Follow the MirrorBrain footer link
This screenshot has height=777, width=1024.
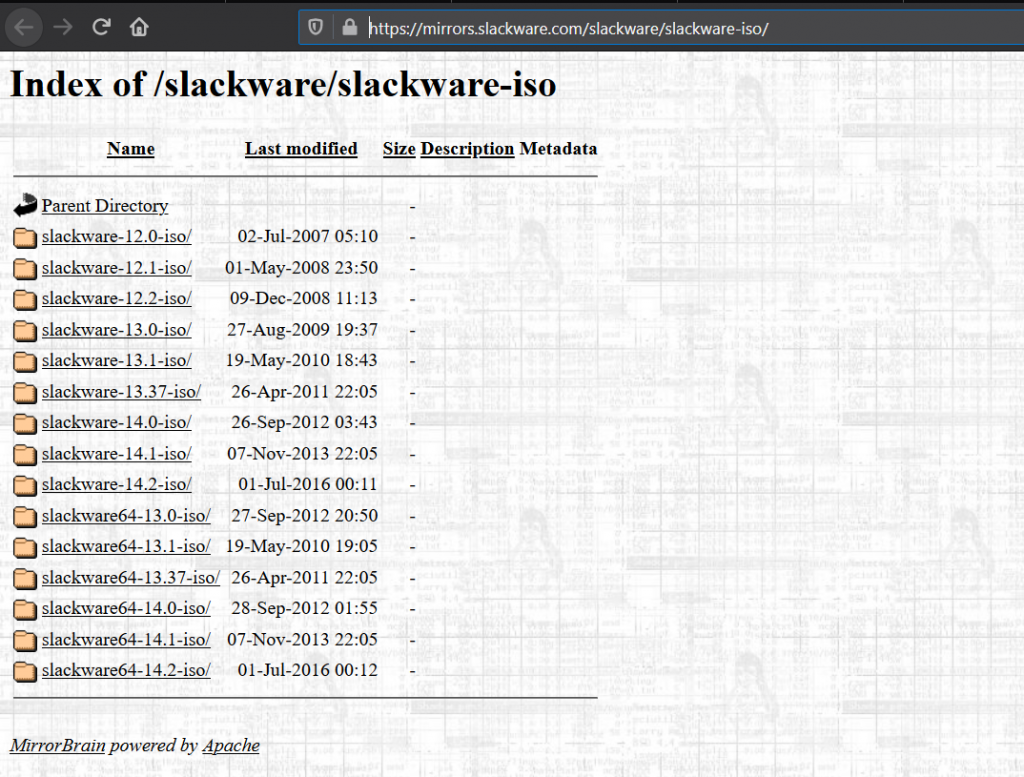57,745
